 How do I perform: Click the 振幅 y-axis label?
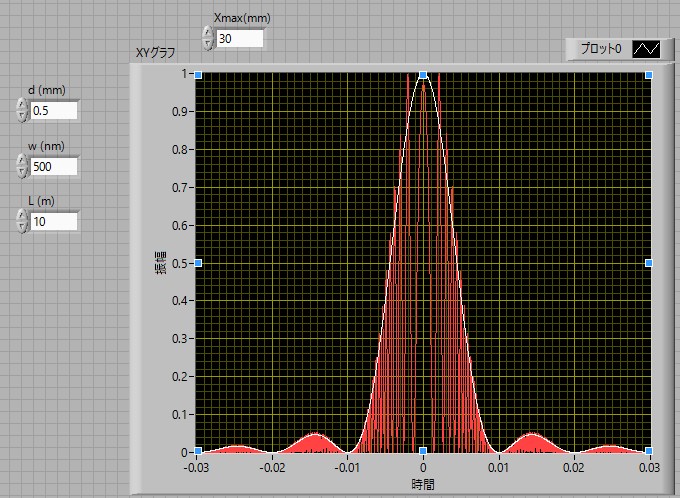[162, 263]
